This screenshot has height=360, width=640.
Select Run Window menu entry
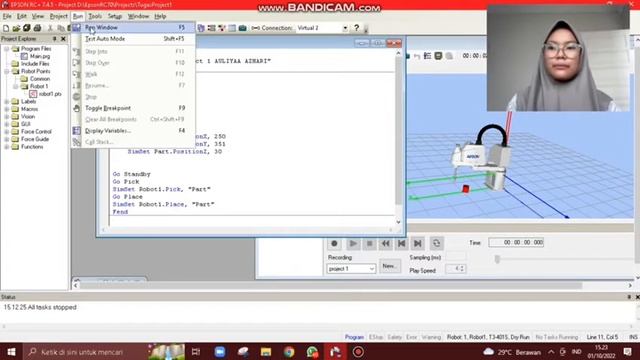coord(133,27)
